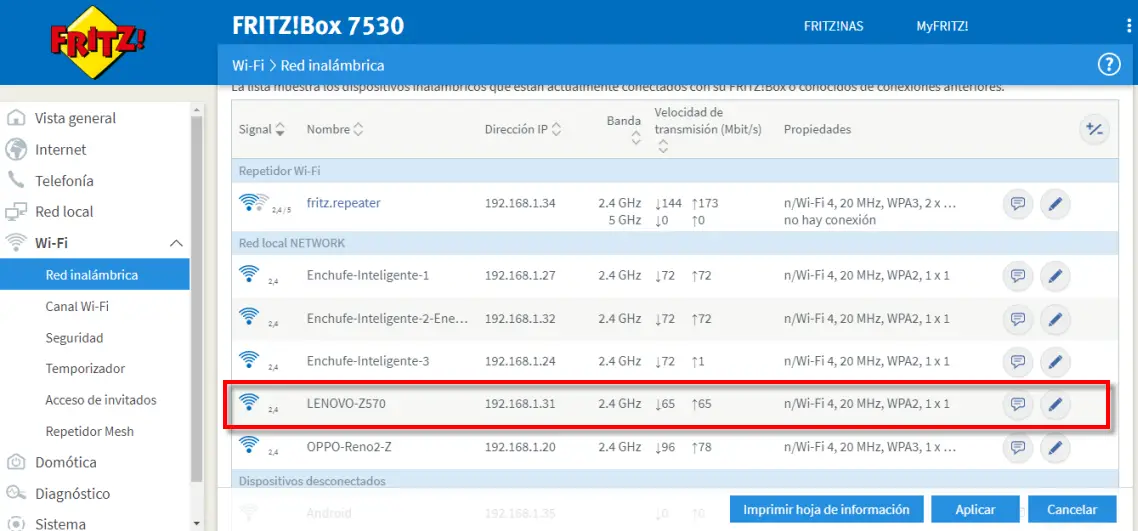Click the Red local computers icon

(16, 212)
